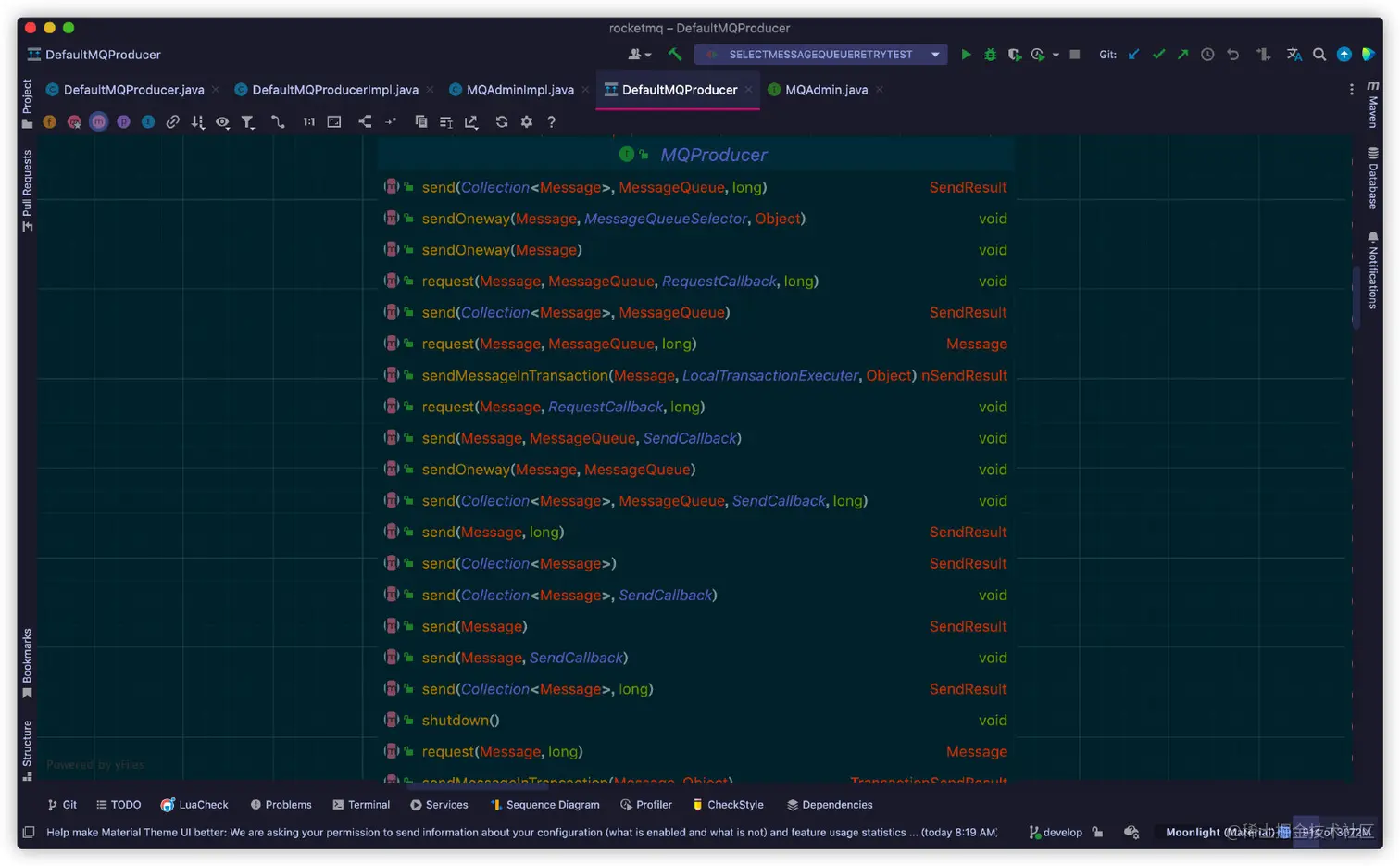Refresh the diagram data
The height and width of the screenshot is (866, 1400).
[502, 121]
